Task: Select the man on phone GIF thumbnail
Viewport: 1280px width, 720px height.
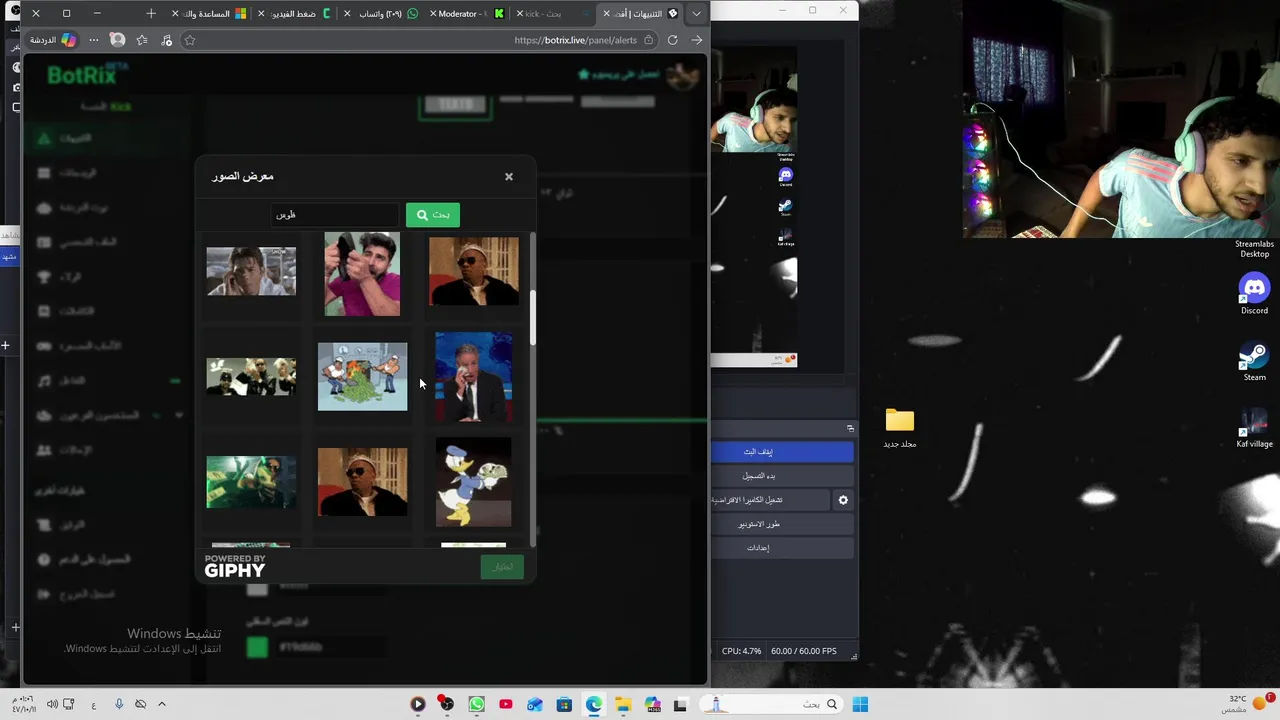Action: (251, 271)
